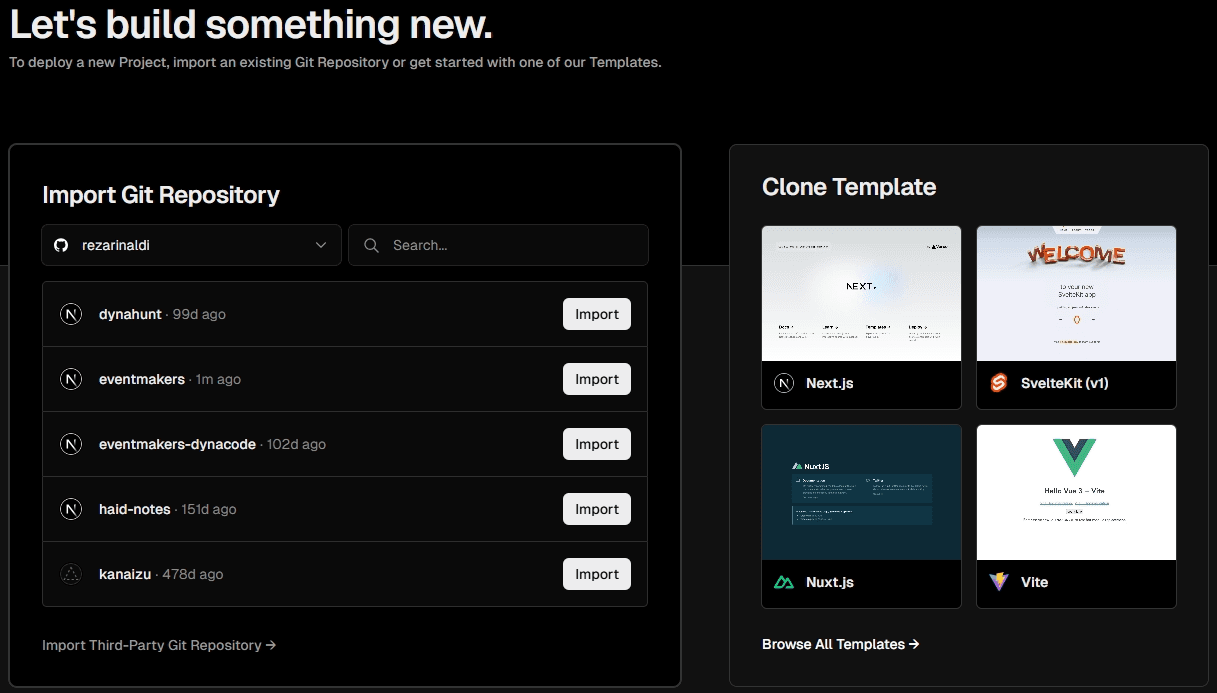Open Browse All Templates link
Image resolution: width=1217 pixels, height=693 pixels.
click(841, 644)
